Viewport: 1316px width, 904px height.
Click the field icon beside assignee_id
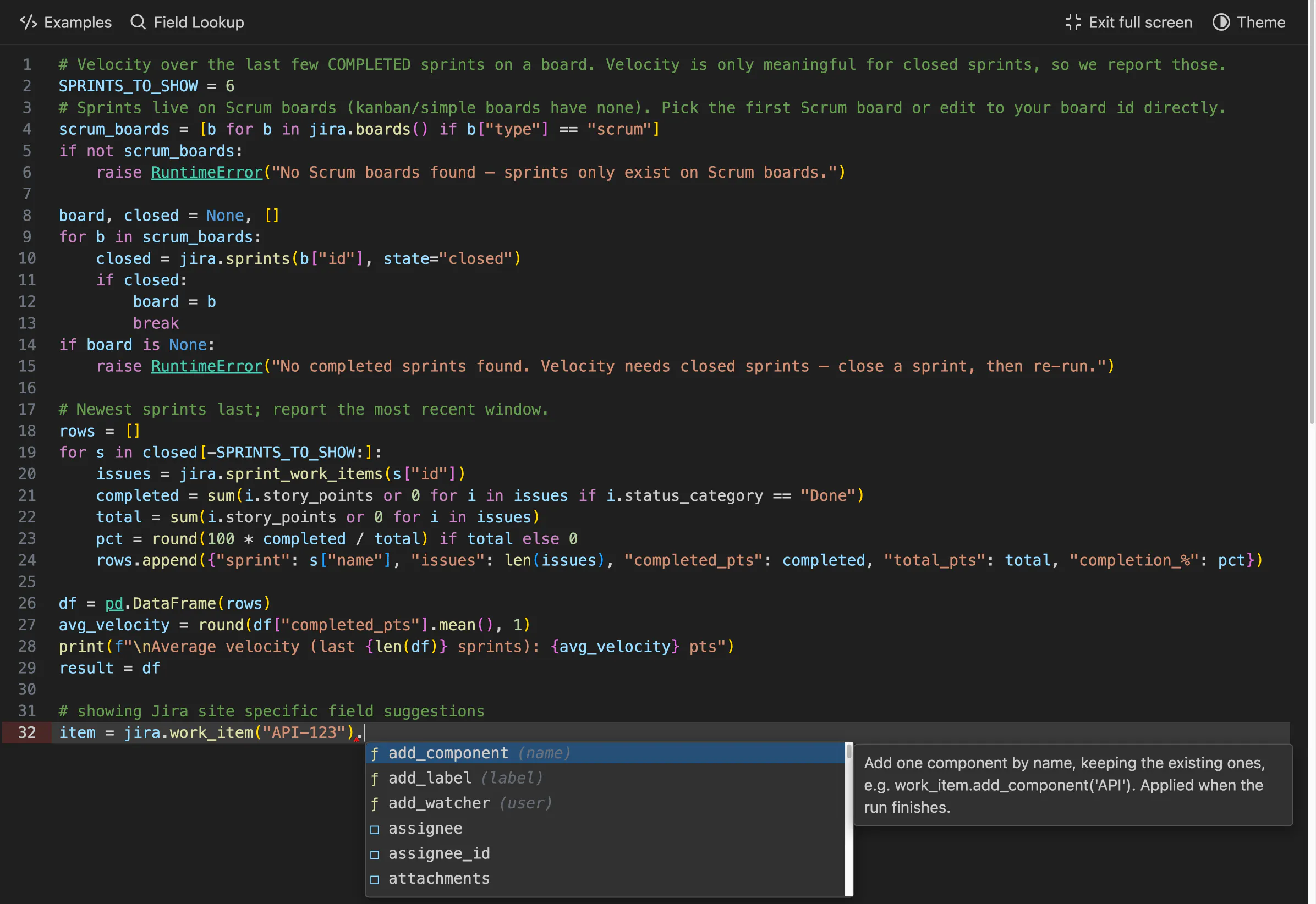pyautogui.click(x=375, y=855)
